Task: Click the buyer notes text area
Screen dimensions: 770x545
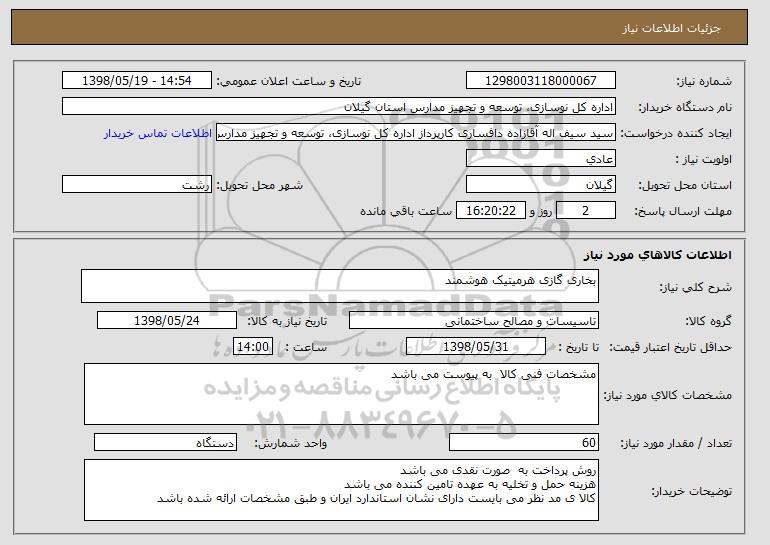Action: click(x=341, y=490)
